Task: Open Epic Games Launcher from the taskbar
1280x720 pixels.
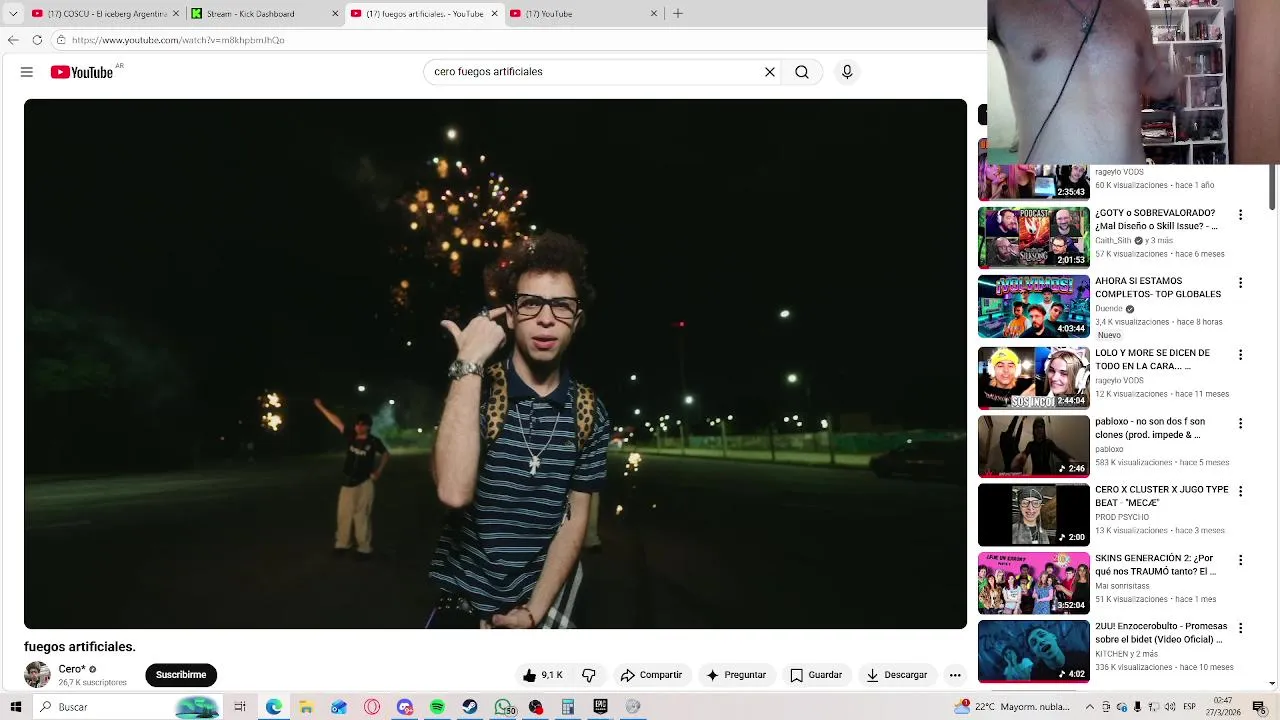Action: click(x=600, y=707)
